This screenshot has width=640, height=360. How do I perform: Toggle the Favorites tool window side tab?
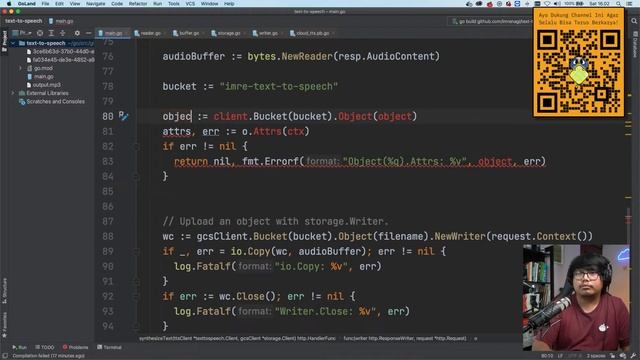pos(4,325)
